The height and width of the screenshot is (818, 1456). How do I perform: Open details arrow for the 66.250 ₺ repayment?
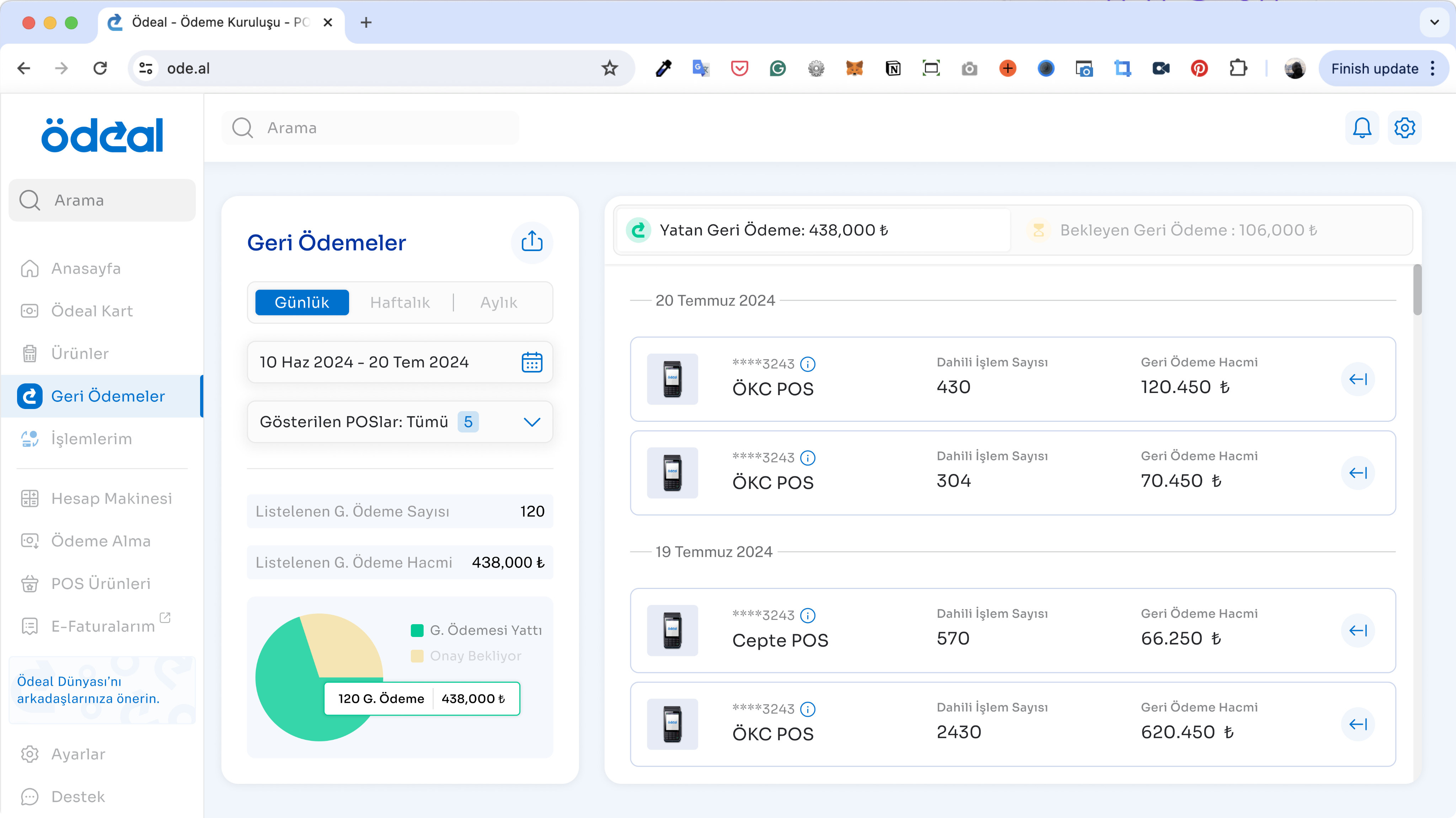tap(1358, 631)
